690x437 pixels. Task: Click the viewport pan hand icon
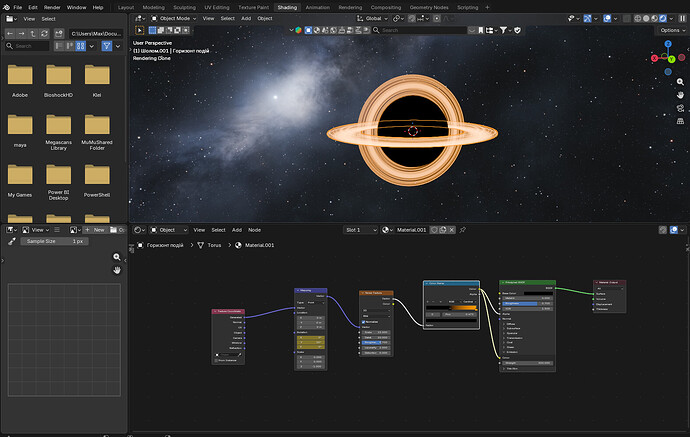[680, 95]
